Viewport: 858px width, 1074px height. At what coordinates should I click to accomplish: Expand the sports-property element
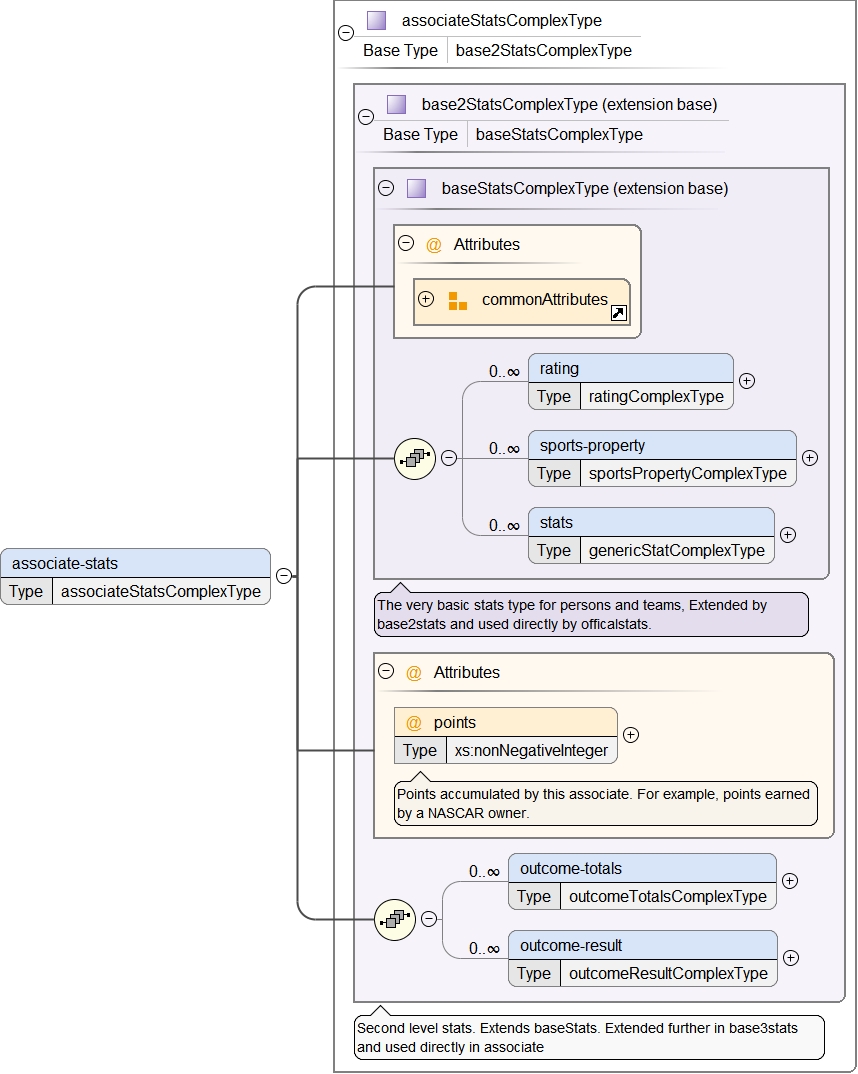810,458
